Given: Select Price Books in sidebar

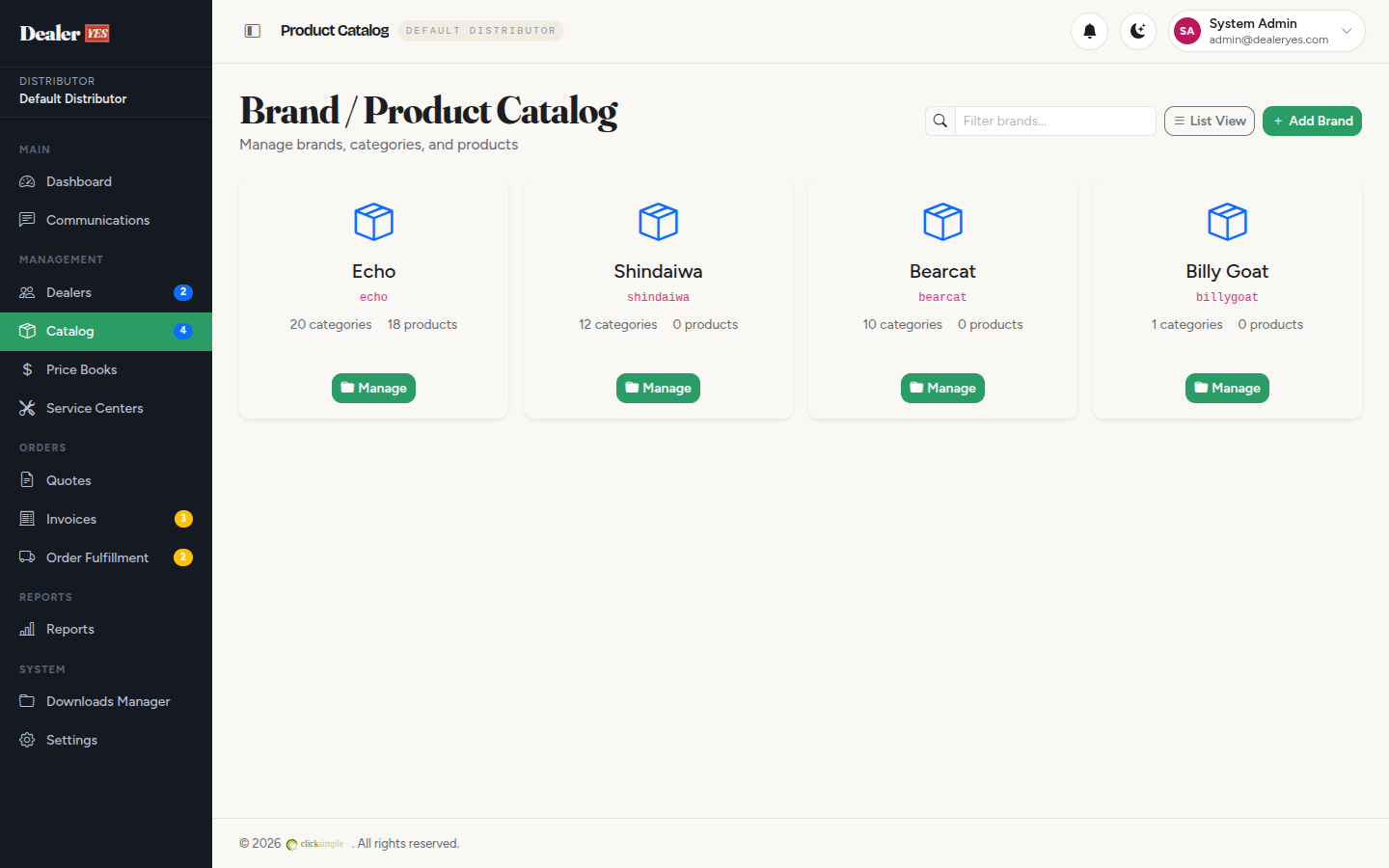Looking at the screenshot, I should click(106, 369).
